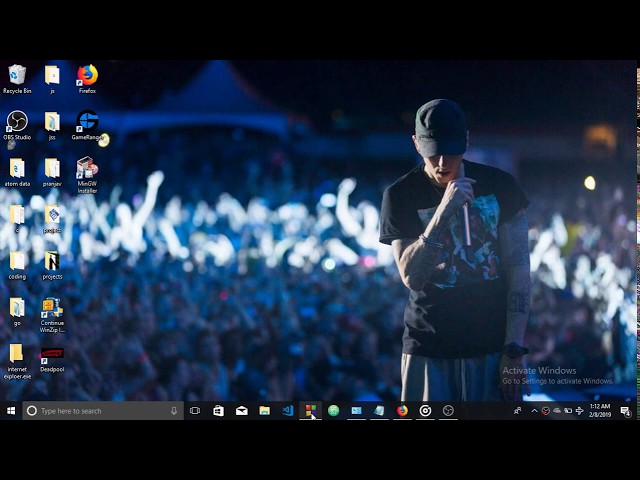640x480 pixels.
Task: Select the Continue WinZip installer shortcut
Action: pos(52,315)
